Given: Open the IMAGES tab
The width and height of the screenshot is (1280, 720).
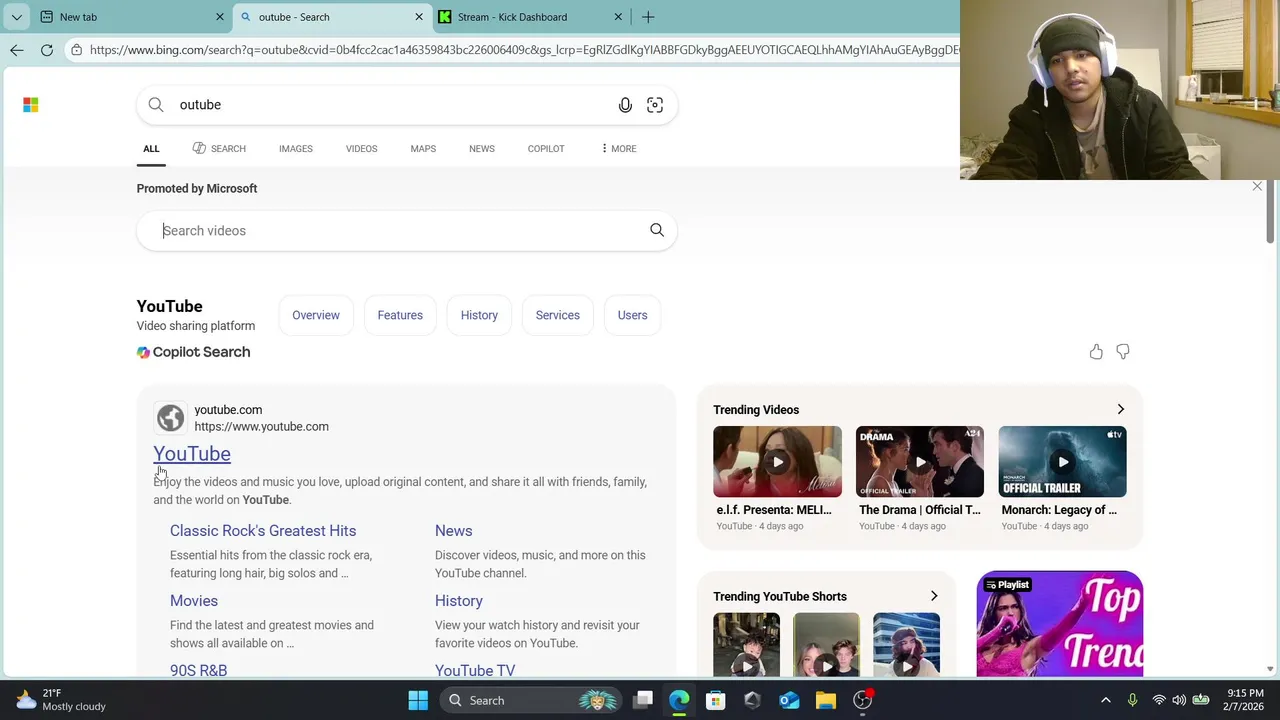Looking at the screenshot, I should [296, 149].
